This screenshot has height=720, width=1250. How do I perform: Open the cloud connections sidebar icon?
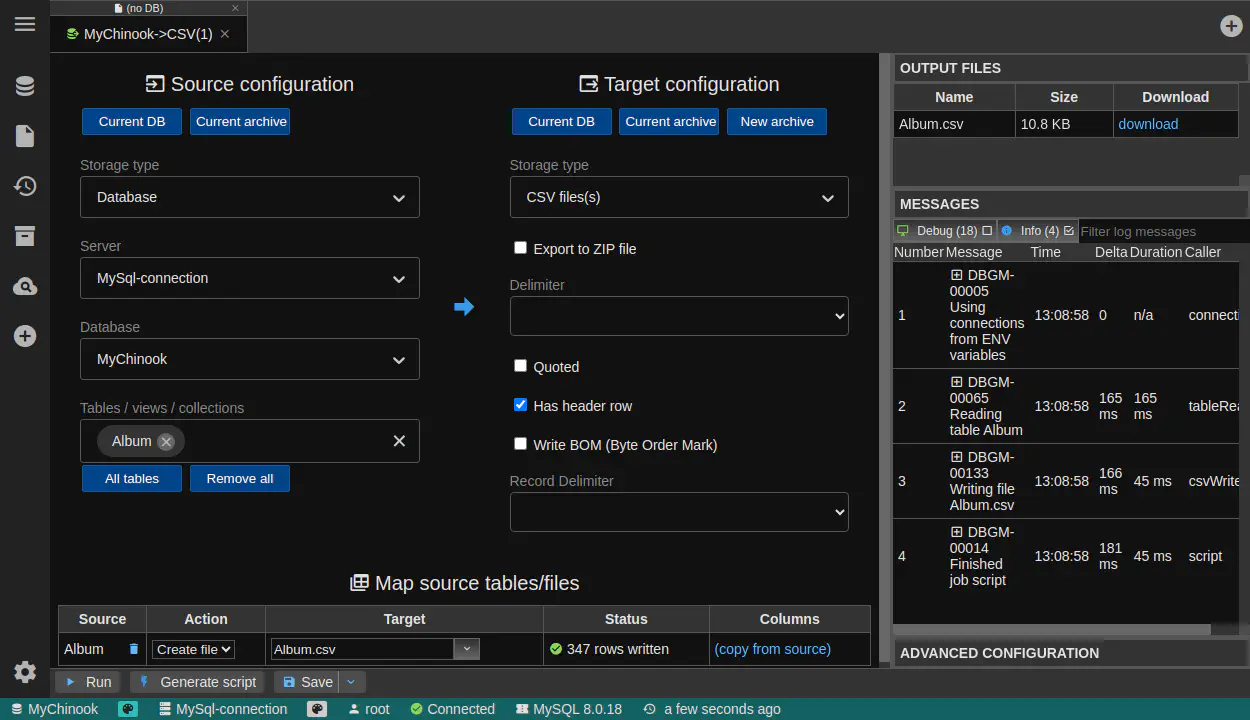click(25, 287)
